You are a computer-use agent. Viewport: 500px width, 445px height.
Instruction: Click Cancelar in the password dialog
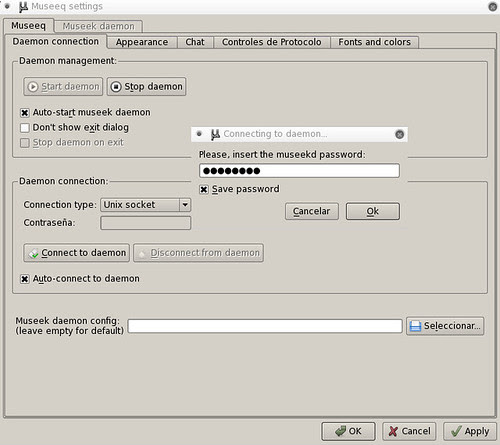[x=312, y=211]
